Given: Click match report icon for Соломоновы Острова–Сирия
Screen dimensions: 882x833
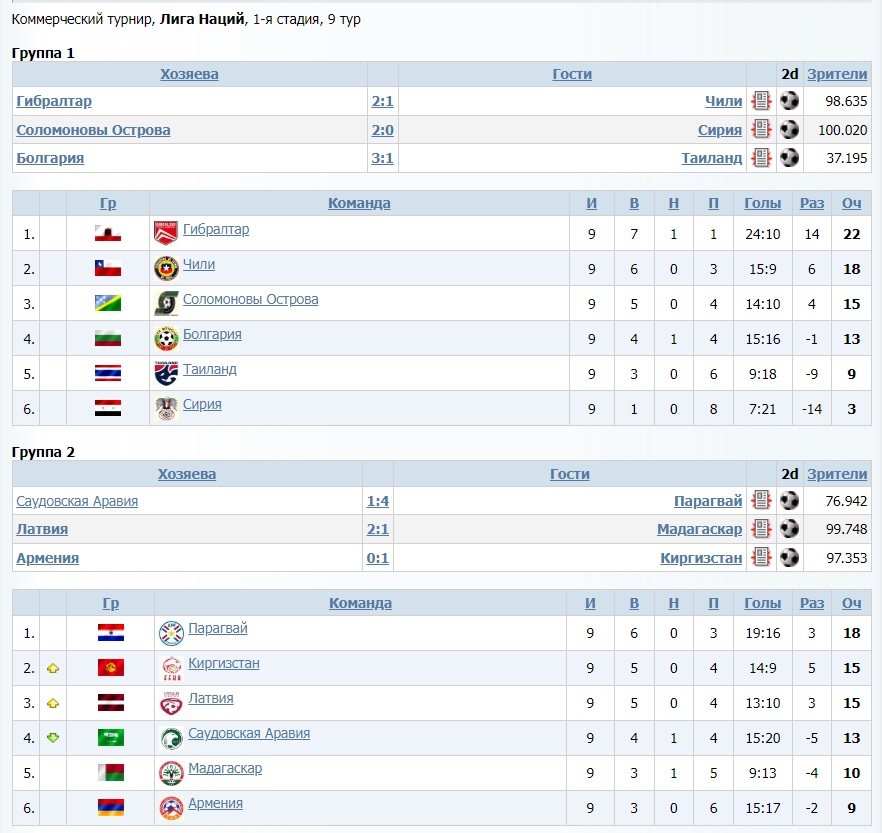Looking at the screenshot, I should (x=762, y=130).
